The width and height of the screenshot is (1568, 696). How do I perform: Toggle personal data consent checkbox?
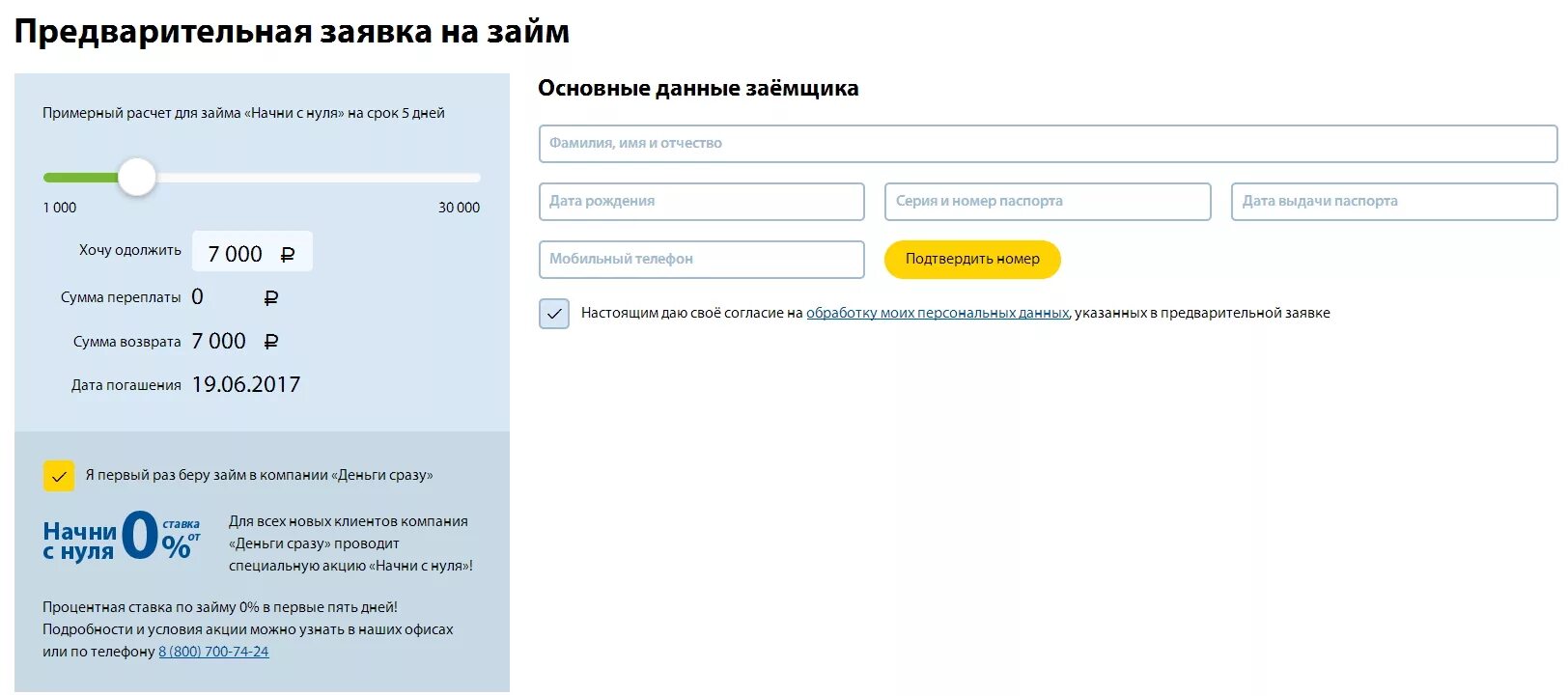coord(554,314)
